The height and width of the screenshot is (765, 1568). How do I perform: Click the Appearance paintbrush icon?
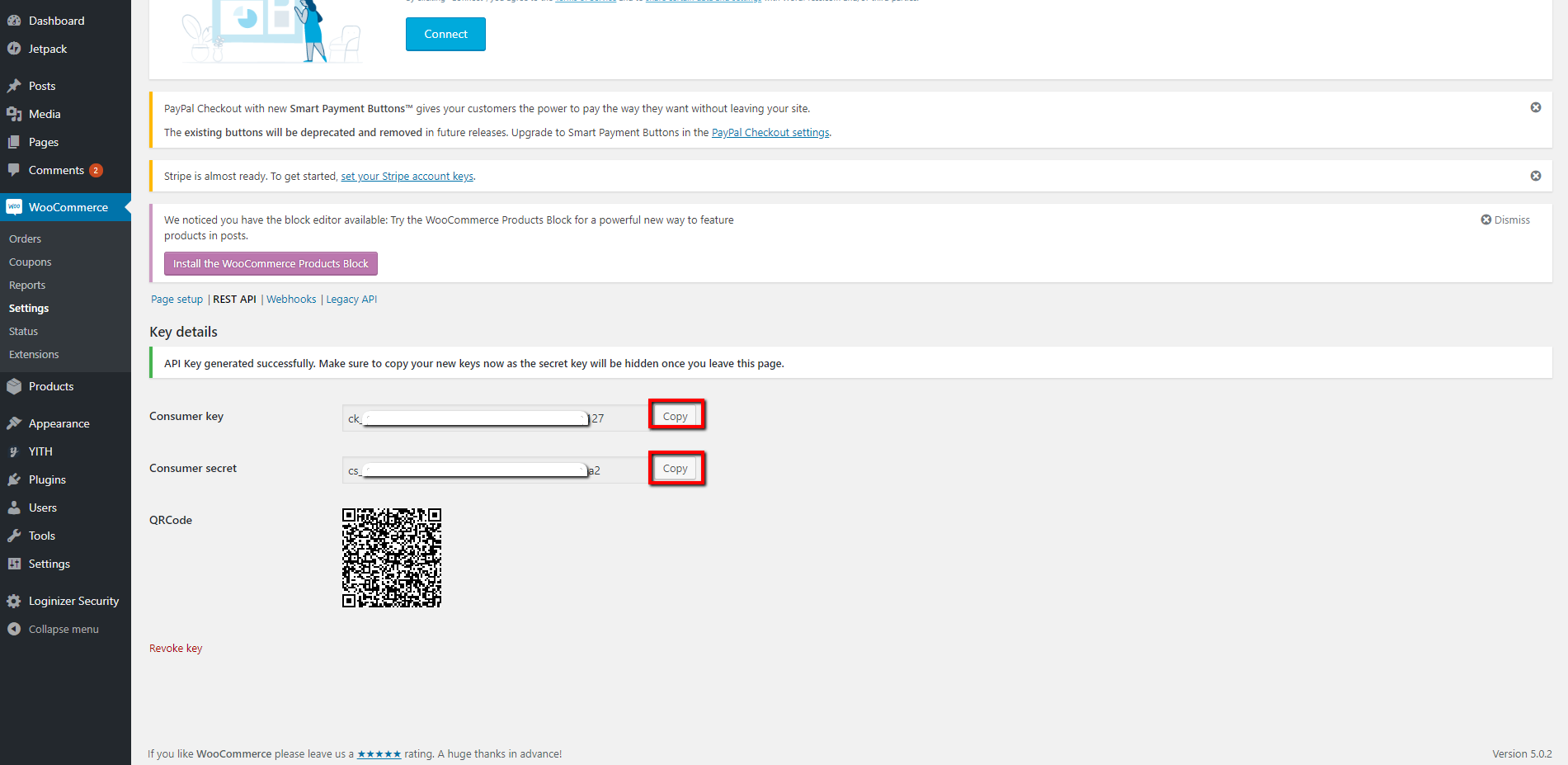pyautogui.click(x=14, y=423)
